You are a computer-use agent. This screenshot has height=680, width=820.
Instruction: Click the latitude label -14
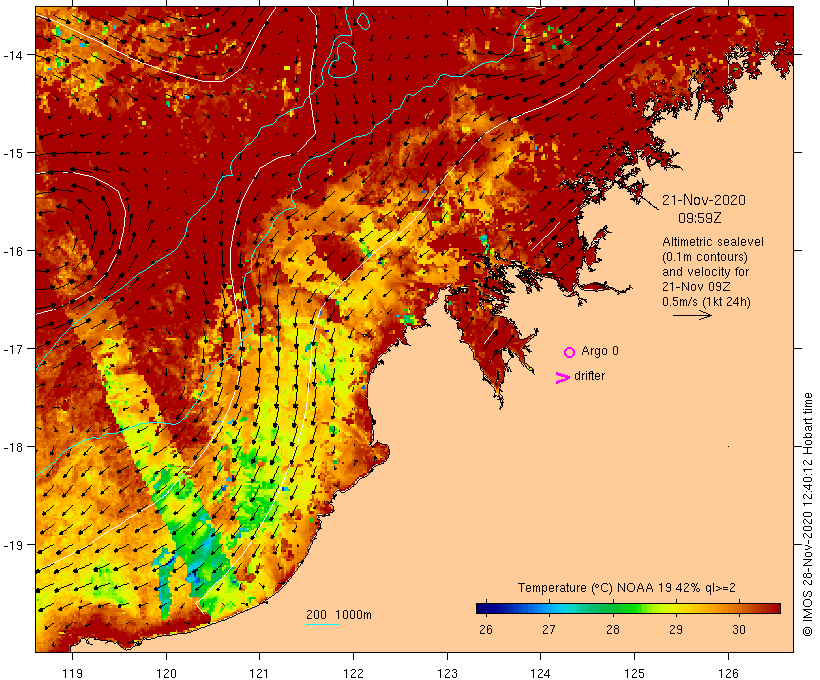[13, 55]
